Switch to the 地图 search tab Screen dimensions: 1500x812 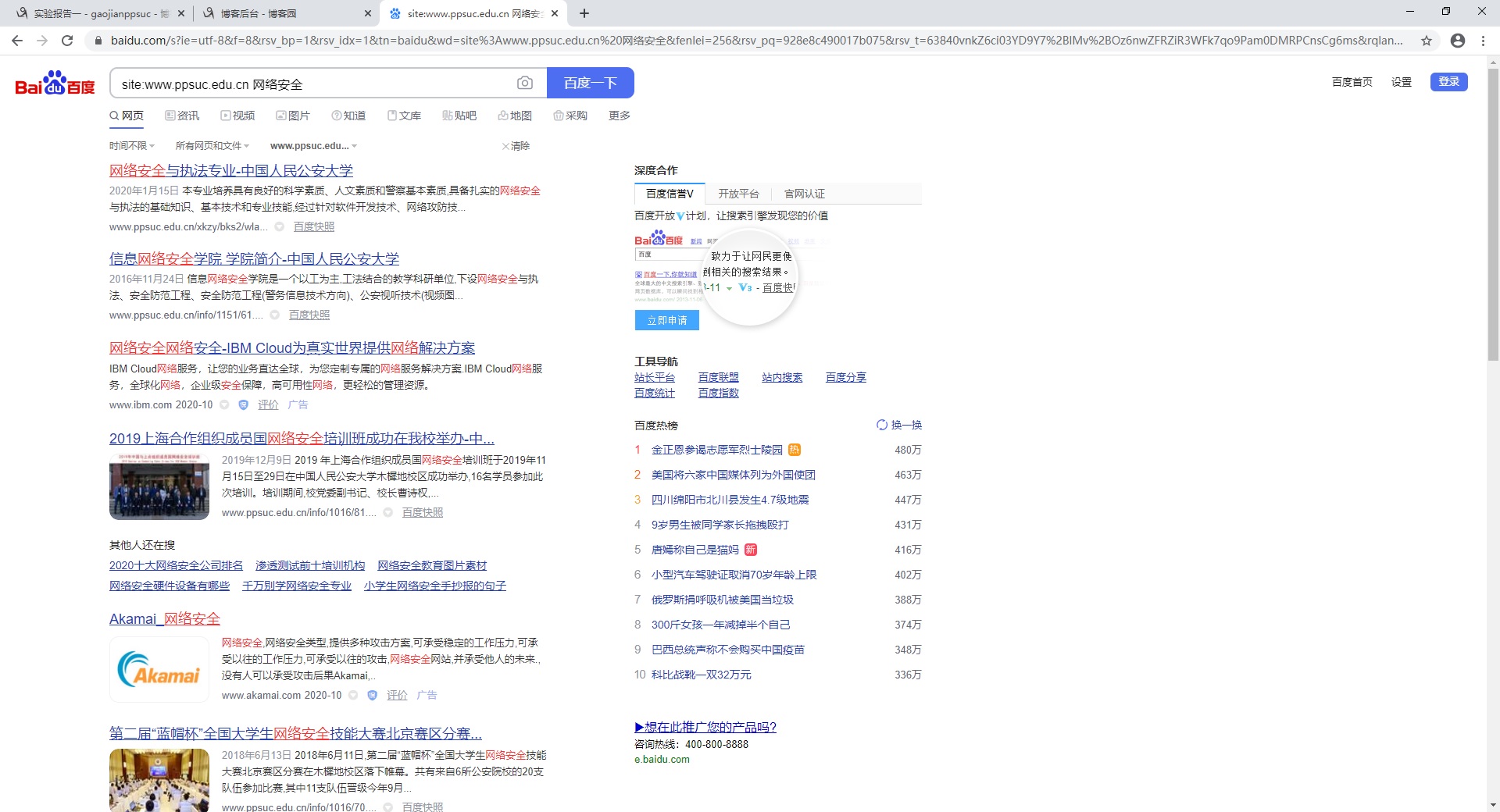[515, 116]
